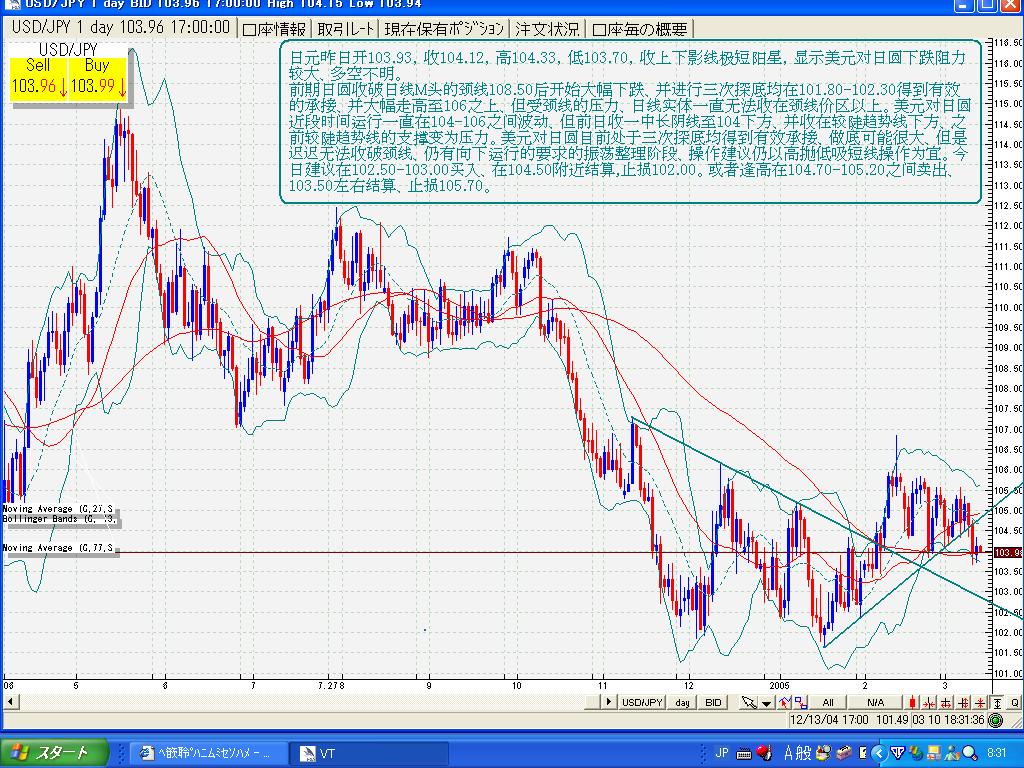
Task: Click the green connection status indicator
Action: [995, 720]
